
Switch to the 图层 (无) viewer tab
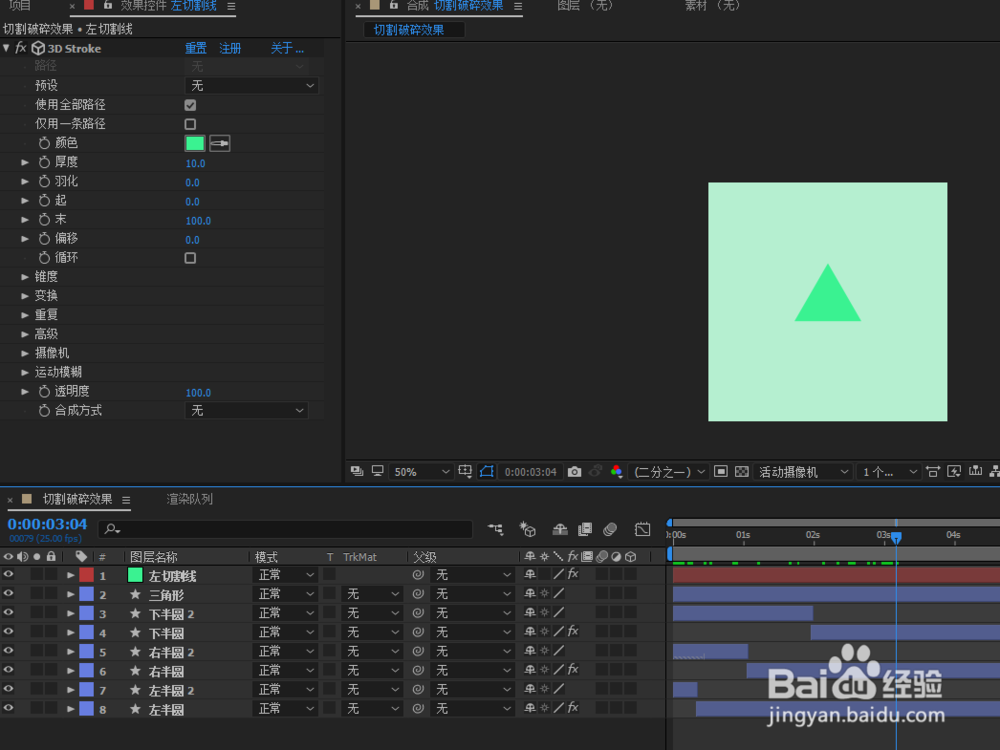pyautogui.click(x=584, y=6)
